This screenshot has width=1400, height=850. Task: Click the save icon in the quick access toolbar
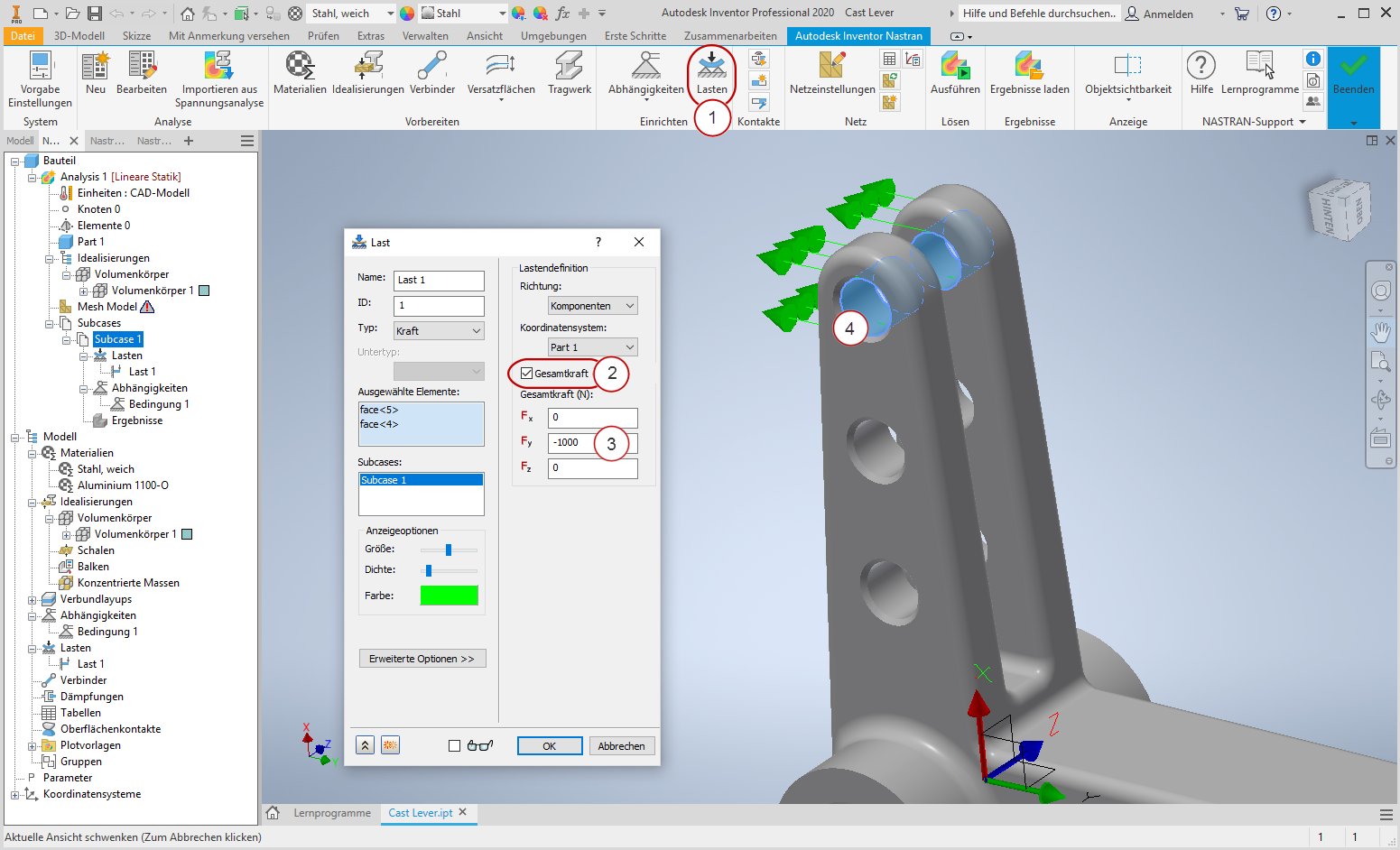coord(95,14)
